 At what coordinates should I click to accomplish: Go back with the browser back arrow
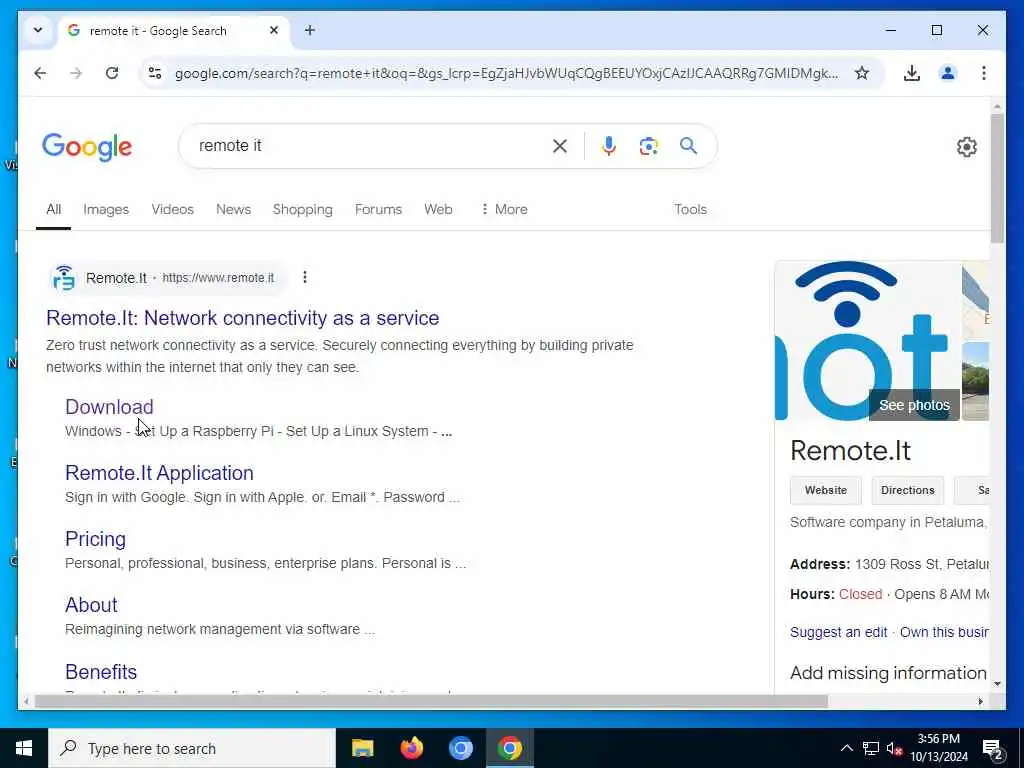tap(40, 73)
